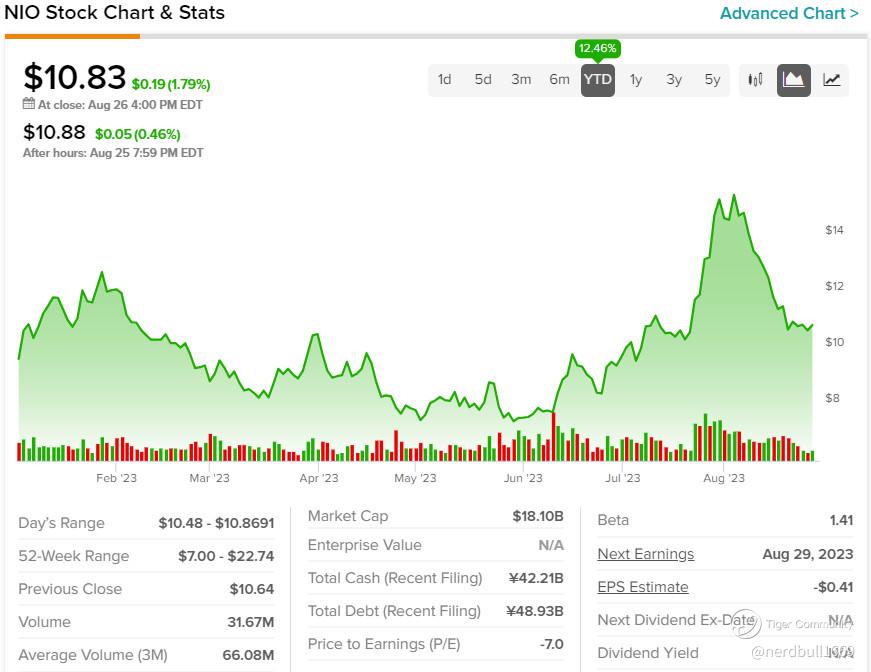
Task: Click the Total Debt value ¥48.93B
Action: click(x=534, y=611)
